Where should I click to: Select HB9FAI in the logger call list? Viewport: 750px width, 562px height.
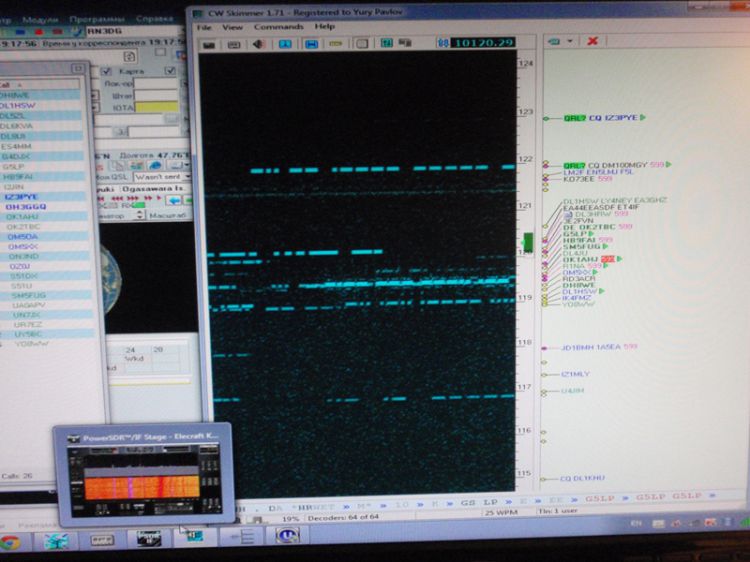click(17, 176)
